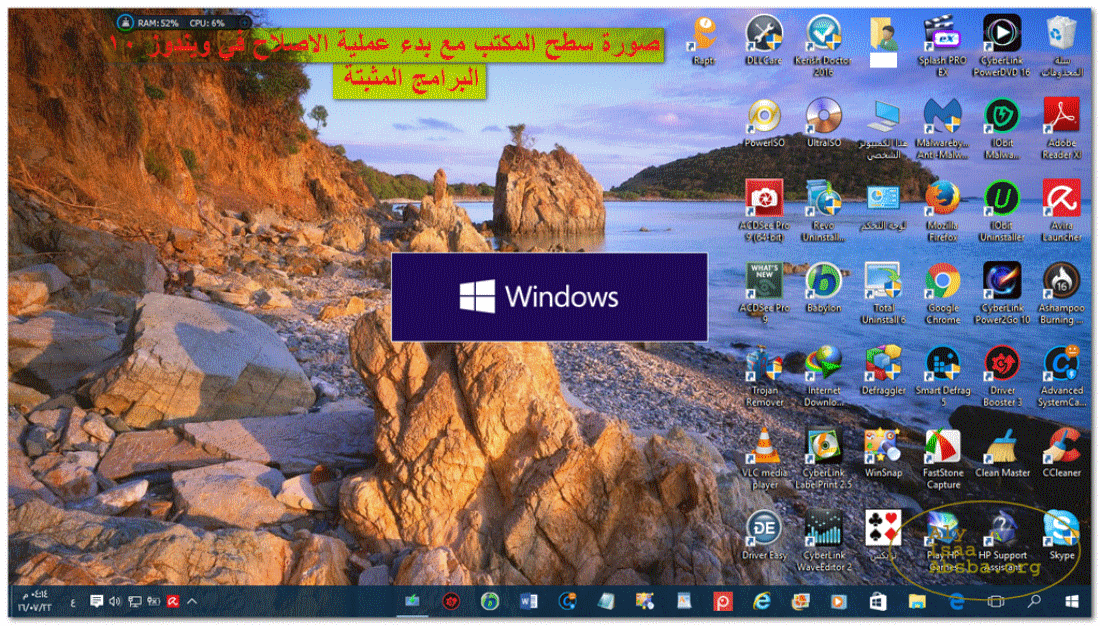Open the Windows Store taskbar icon

point(878,601)
